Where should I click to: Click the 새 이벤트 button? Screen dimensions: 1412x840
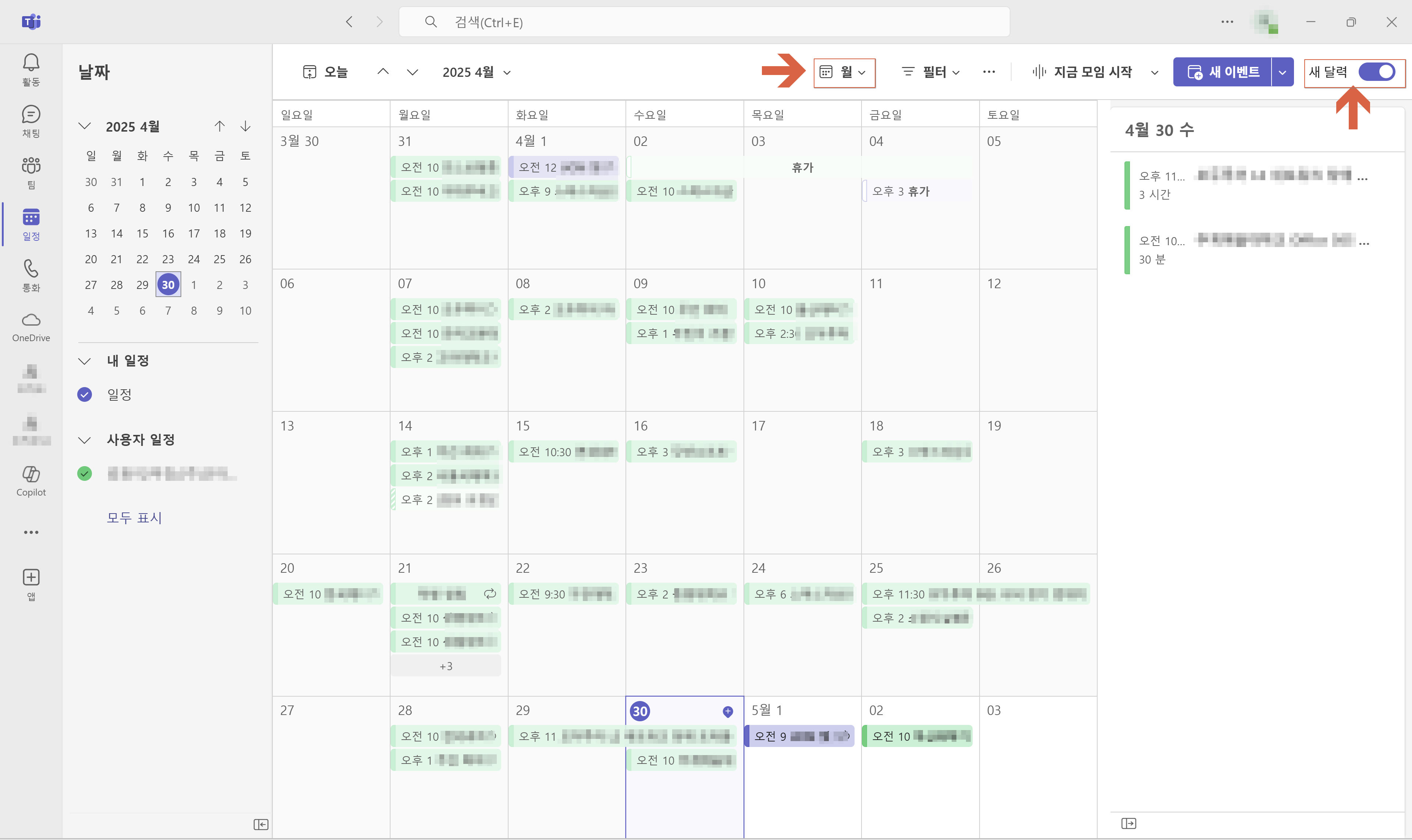[1222, 72]
